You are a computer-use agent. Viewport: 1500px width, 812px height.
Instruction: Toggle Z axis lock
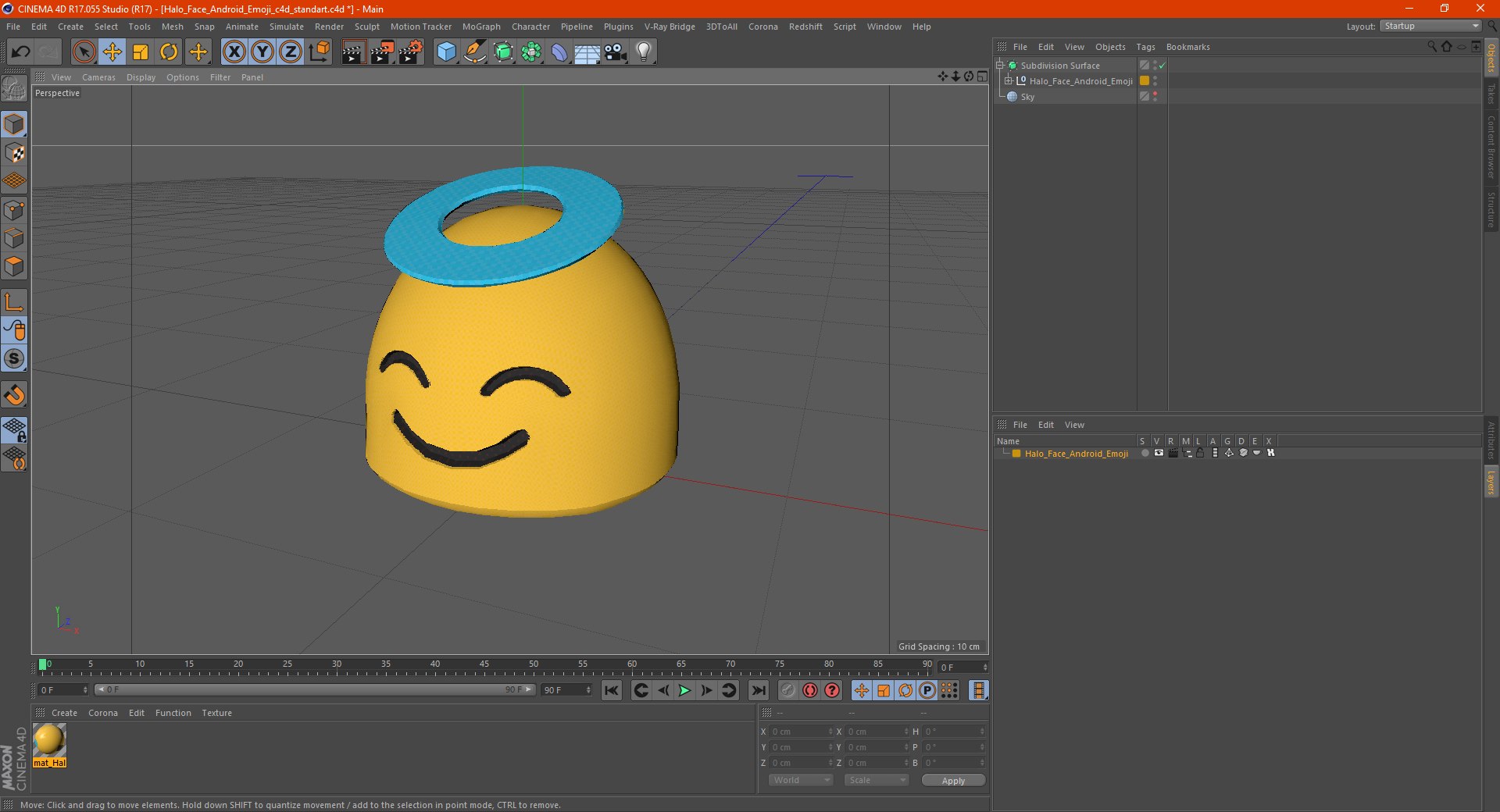click(x=291, y=52)
